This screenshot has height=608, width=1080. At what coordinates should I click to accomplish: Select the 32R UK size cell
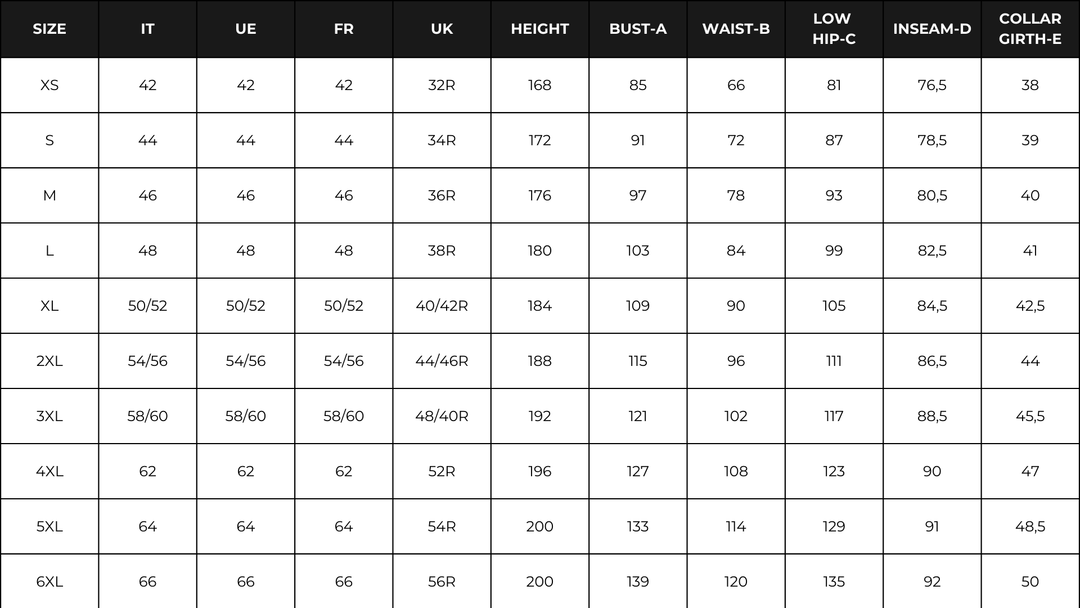coord(441,85)
